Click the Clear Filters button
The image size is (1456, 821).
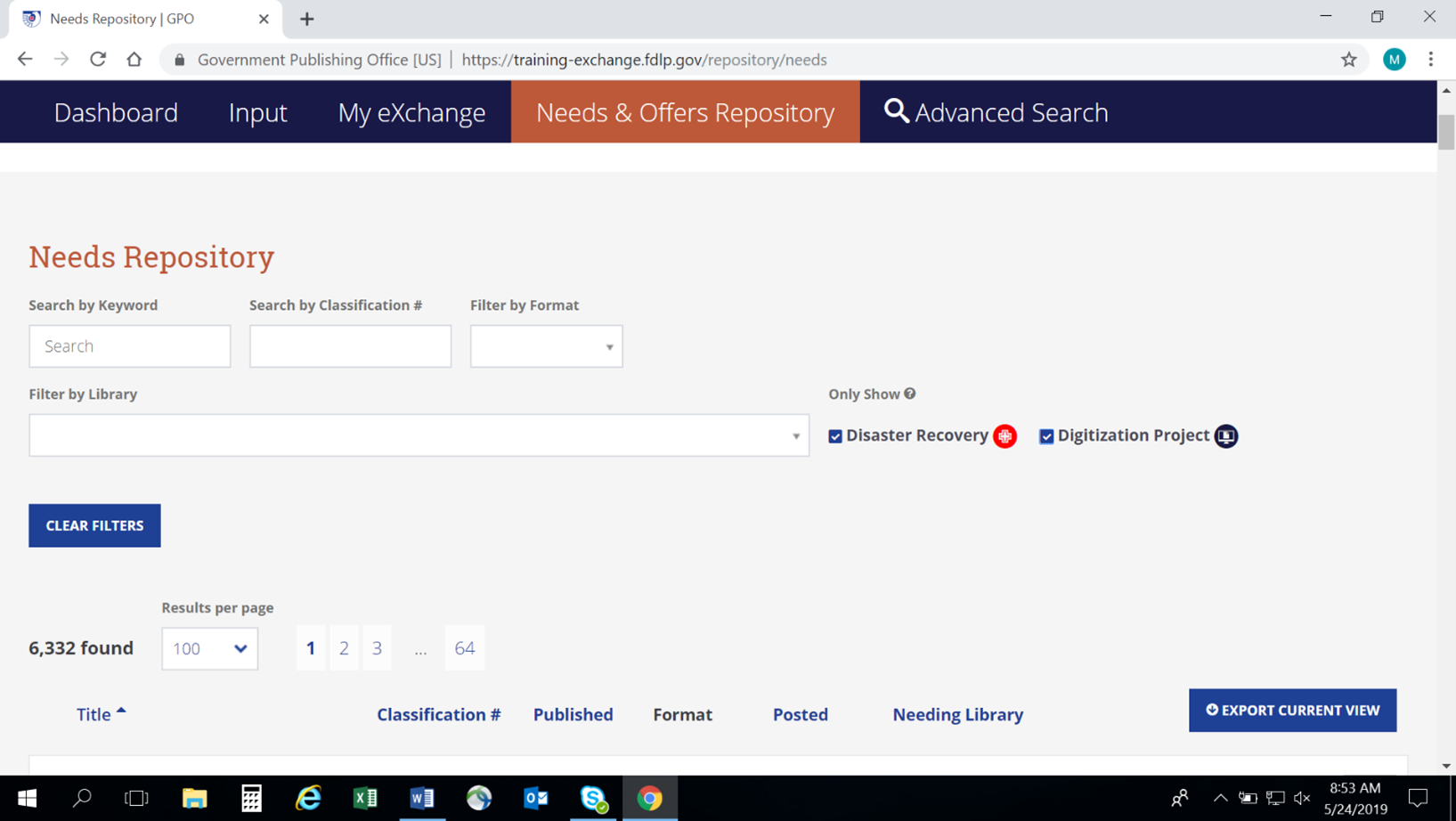pos(94,525)
